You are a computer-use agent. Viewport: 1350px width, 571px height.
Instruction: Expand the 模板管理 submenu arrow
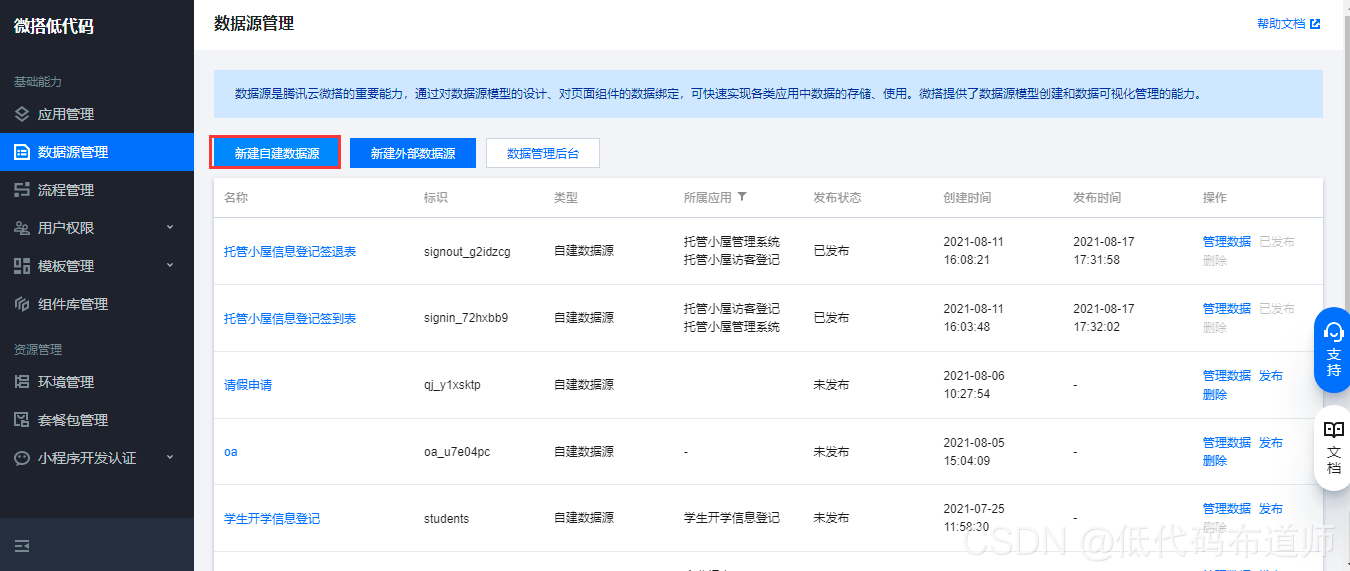pyautogui.click(x=169, y=266)
